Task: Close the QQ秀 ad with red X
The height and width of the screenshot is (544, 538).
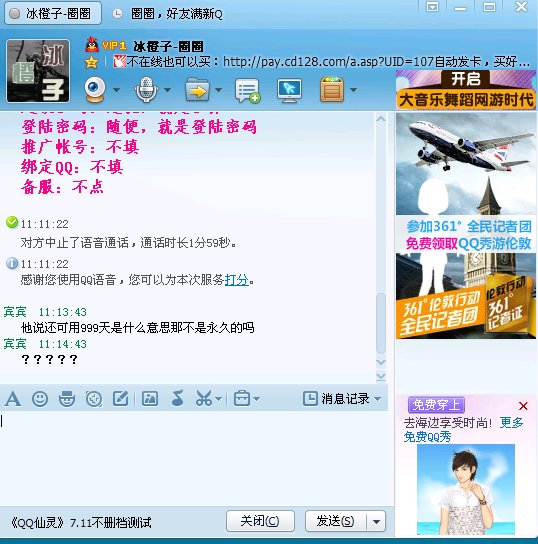Action: pyautogui.click(x=523, y=406)
